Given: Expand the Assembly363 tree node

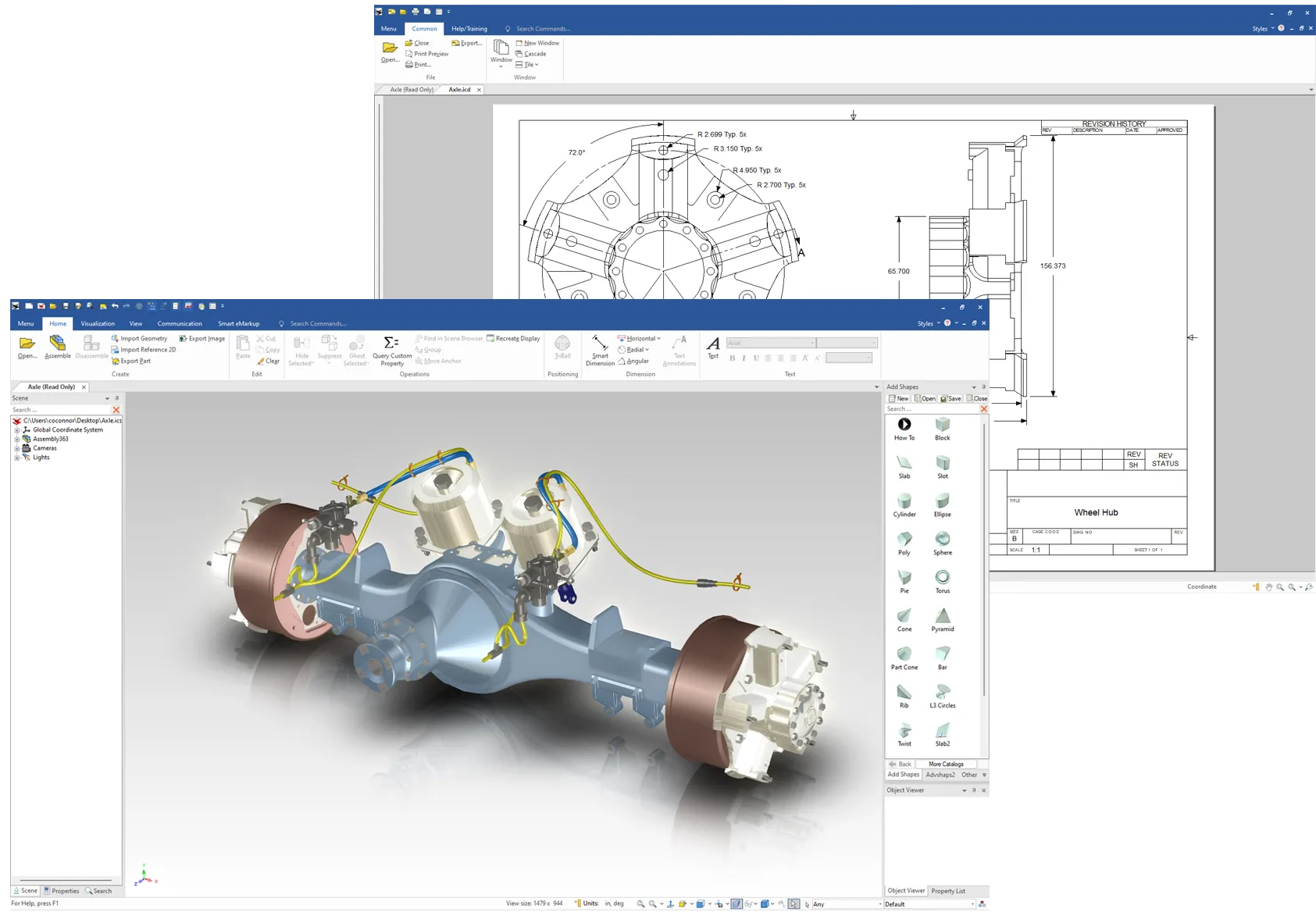Looking at the screenshot, I should [17, 439].
